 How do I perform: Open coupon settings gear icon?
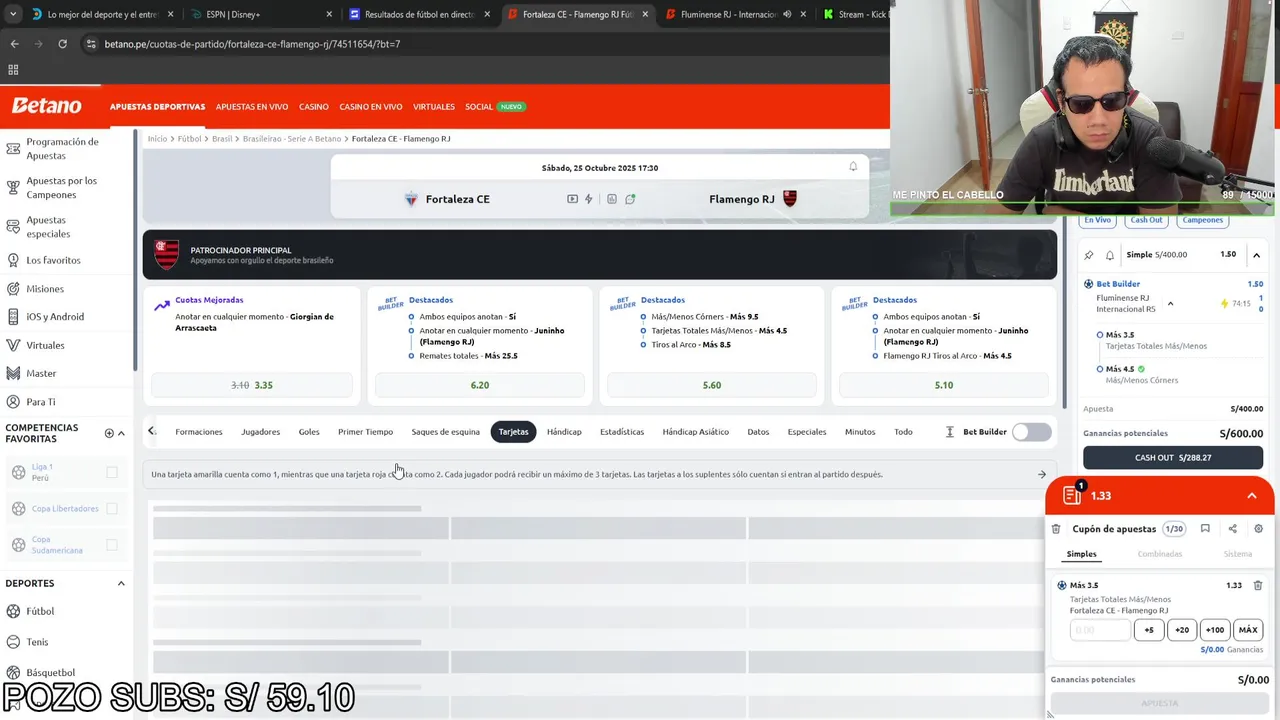pyautogui.click(x=1258, y=529)
